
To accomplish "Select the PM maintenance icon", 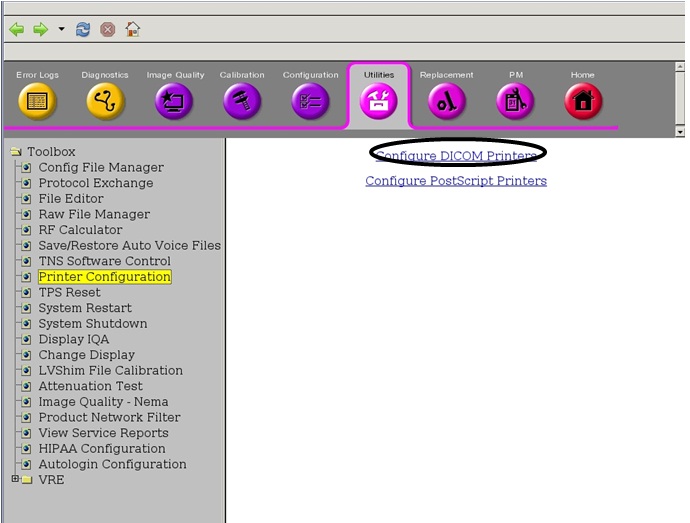I will click(515, 101).
